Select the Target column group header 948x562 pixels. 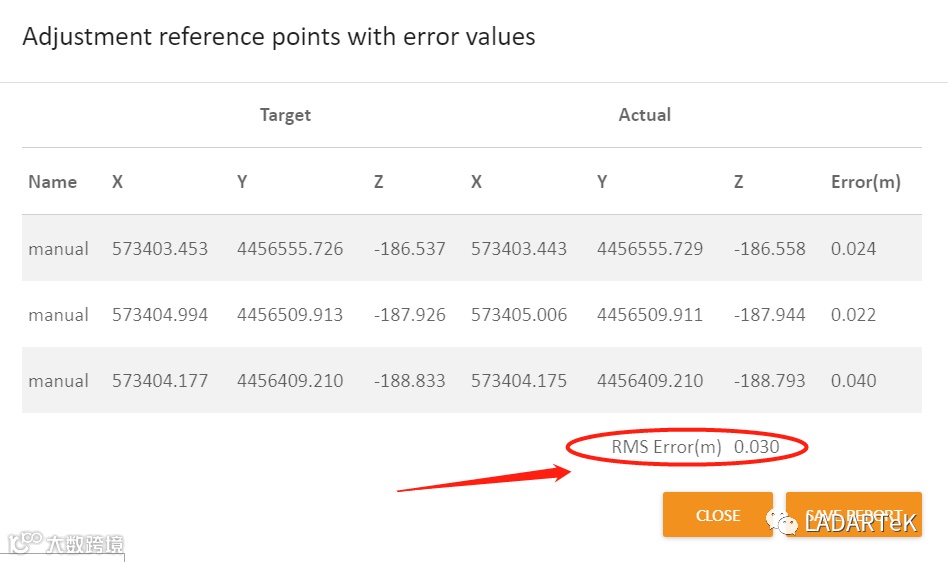click(x=285, y=115)
